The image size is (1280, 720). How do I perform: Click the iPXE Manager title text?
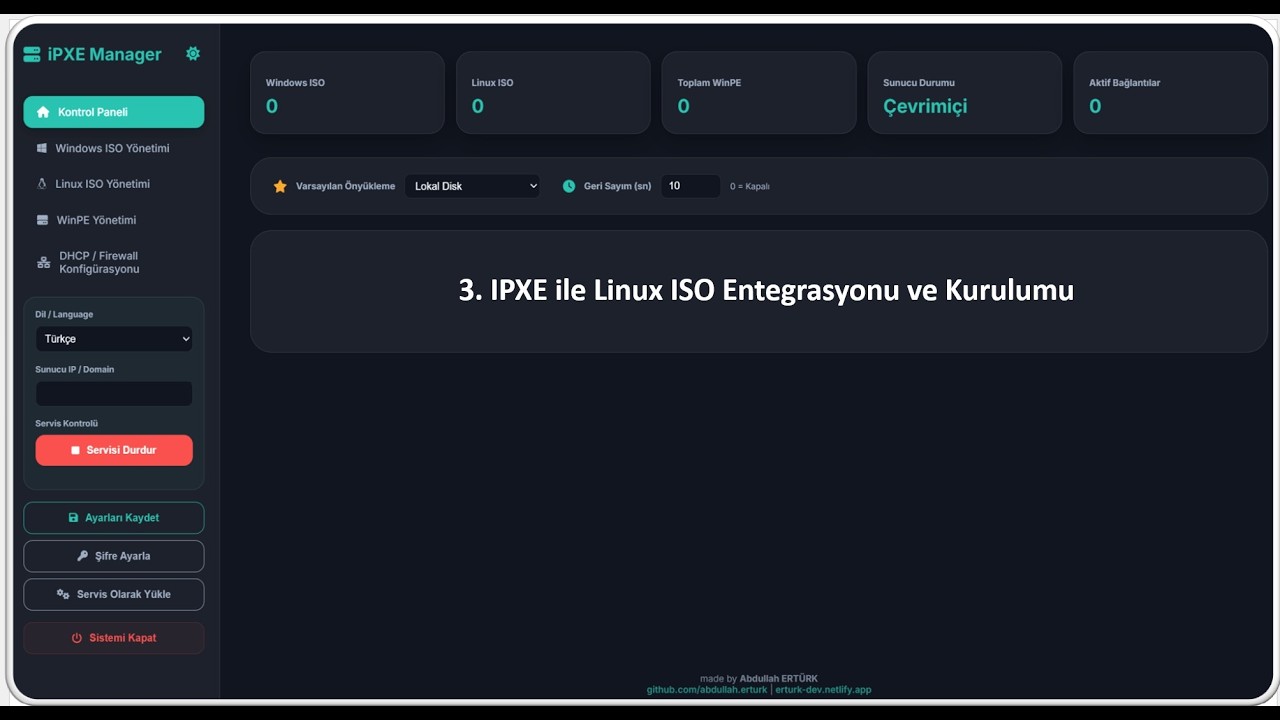click(x=105, y=55)
